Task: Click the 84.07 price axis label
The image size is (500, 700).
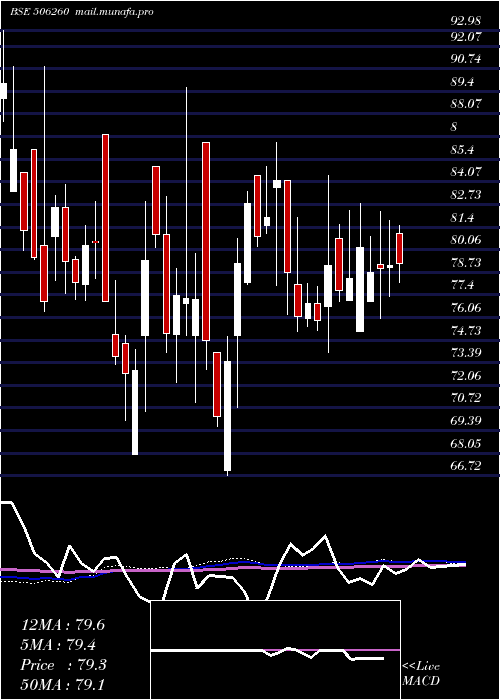Action: [466, 171]
